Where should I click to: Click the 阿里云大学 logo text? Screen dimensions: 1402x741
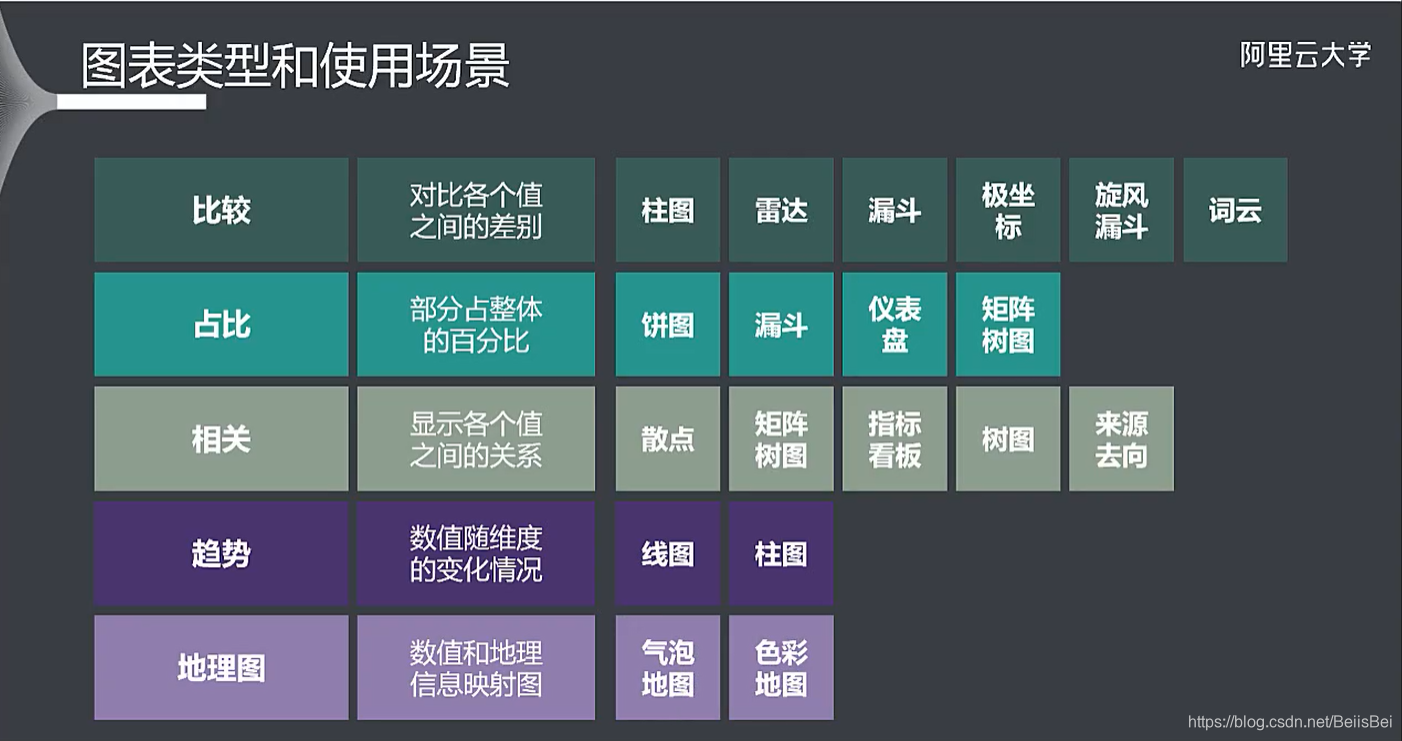coord(1305,57)
